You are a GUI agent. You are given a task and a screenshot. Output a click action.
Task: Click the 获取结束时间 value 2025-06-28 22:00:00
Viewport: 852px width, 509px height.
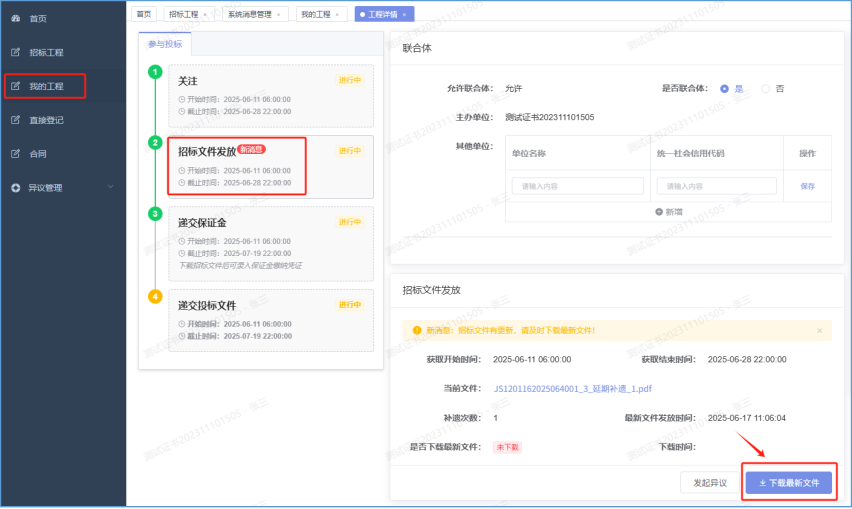[x=747, y=359]
